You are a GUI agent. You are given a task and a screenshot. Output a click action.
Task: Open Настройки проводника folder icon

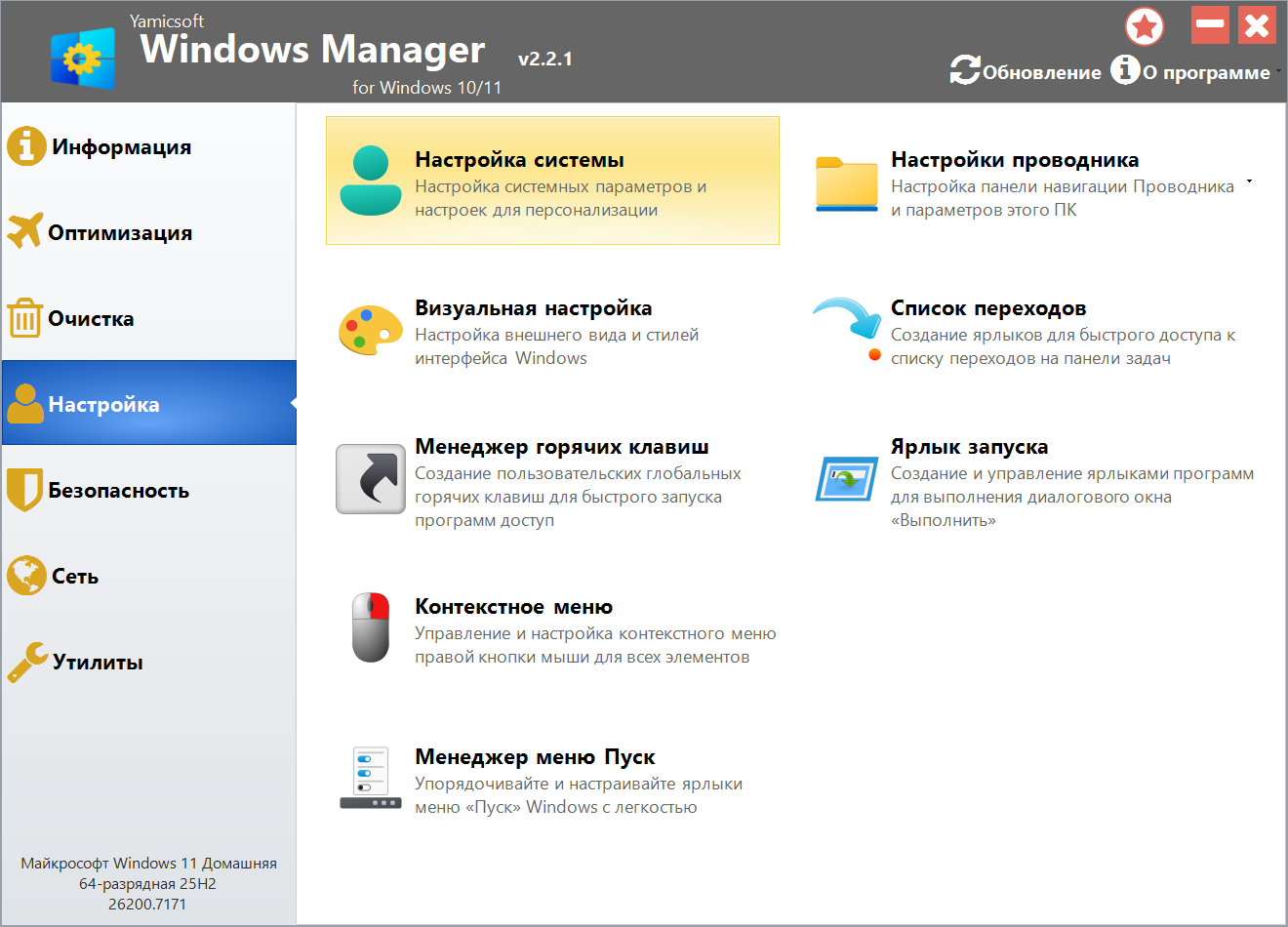[x=847, y=182]
